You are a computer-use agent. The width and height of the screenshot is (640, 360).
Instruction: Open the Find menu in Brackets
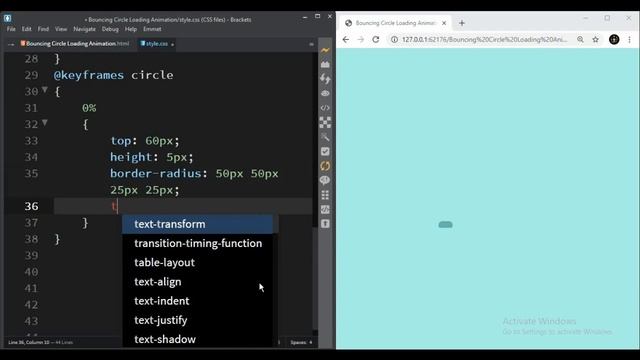pos(43,29)
